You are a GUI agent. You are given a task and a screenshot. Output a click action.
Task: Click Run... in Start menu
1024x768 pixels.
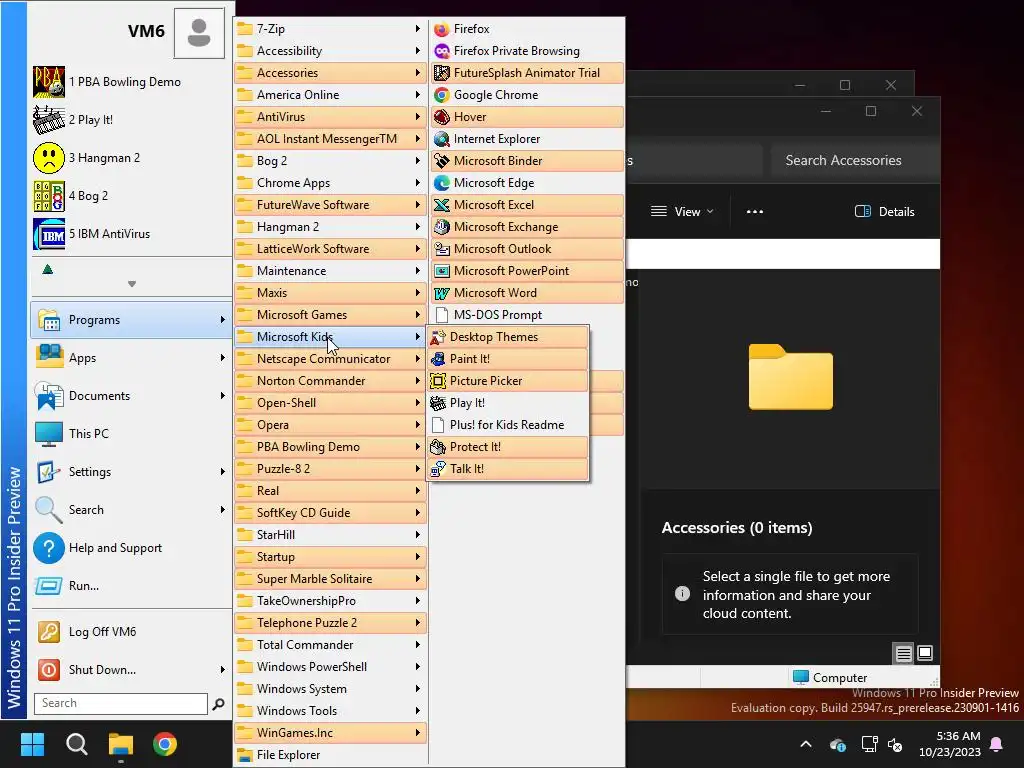(x=131, y=586)
